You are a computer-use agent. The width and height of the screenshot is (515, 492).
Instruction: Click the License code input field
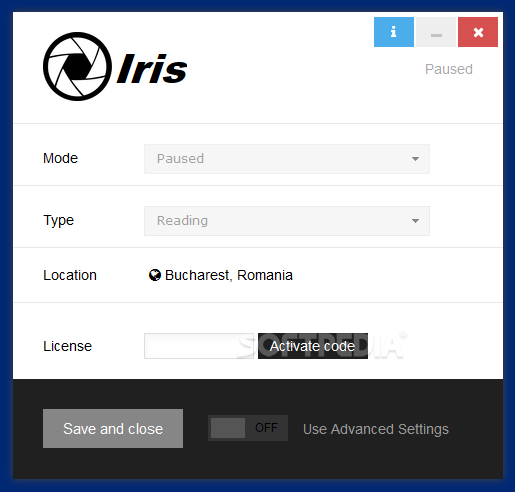[199, 346]
